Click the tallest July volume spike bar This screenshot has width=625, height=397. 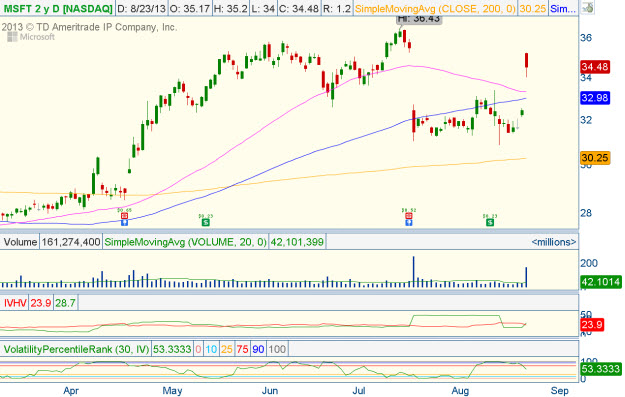click(414, 272)
